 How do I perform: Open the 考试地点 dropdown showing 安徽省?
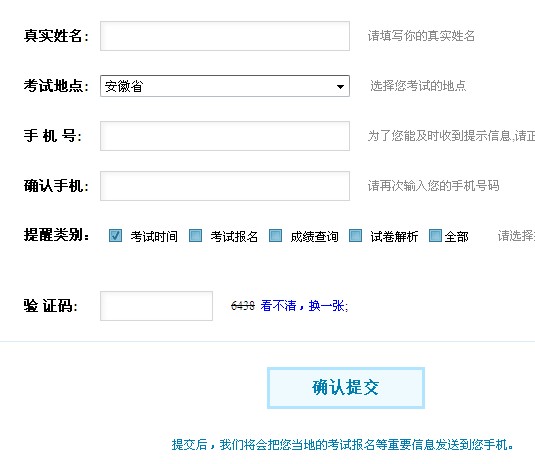[225, 86]
